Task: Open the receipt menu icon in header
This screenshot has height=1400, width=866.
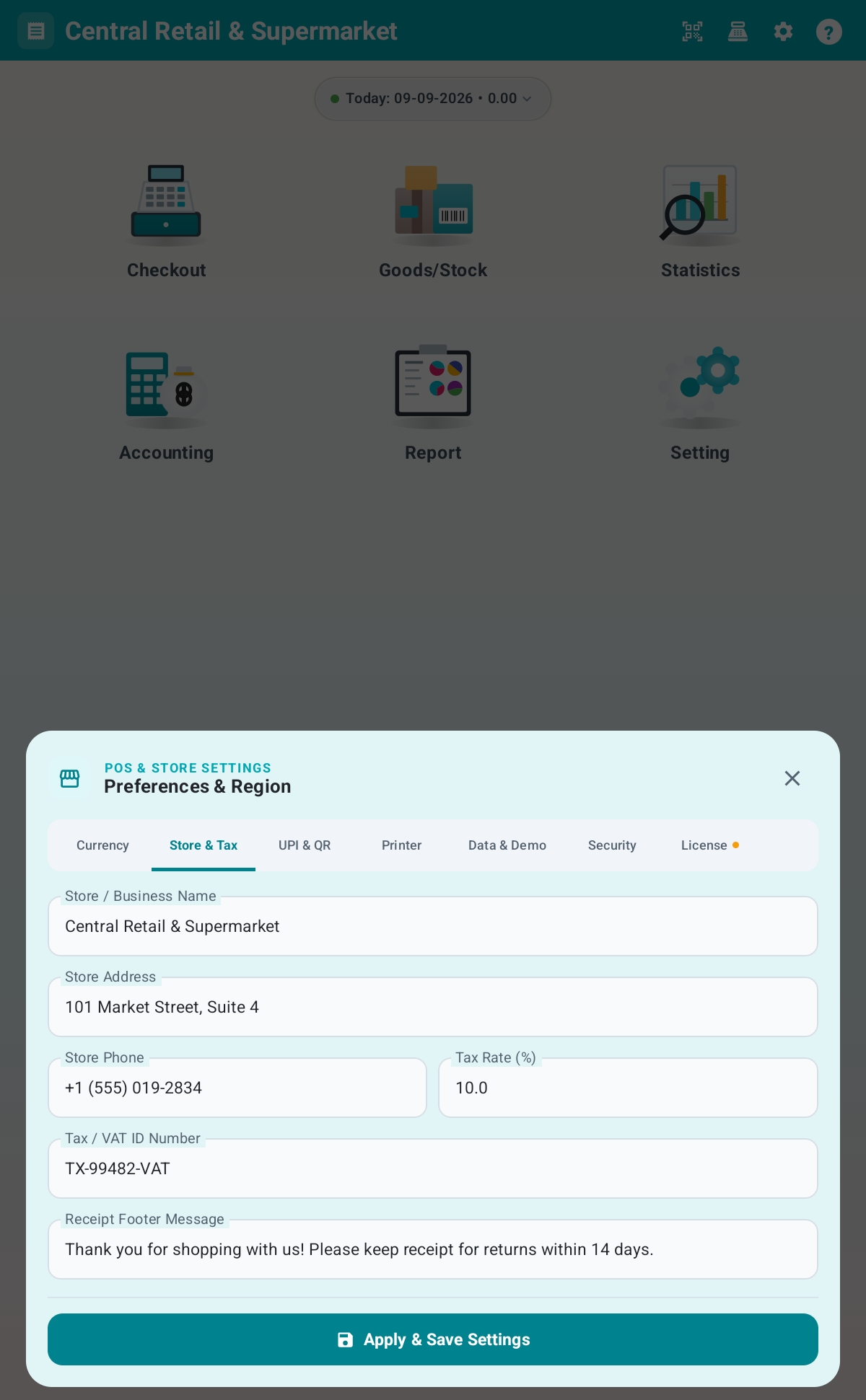Action: coord(35,31)
